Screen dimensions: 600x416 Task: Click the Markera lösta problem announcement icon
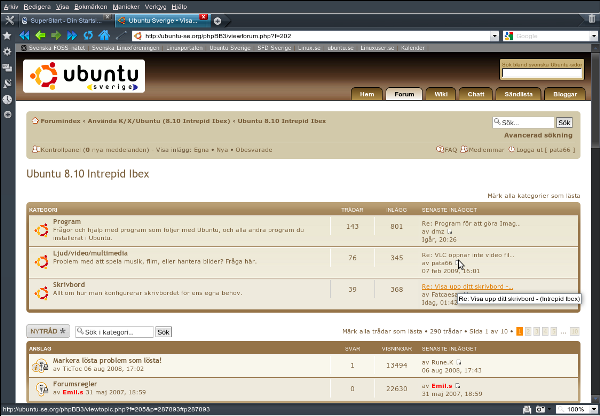(x=40, y=366)
